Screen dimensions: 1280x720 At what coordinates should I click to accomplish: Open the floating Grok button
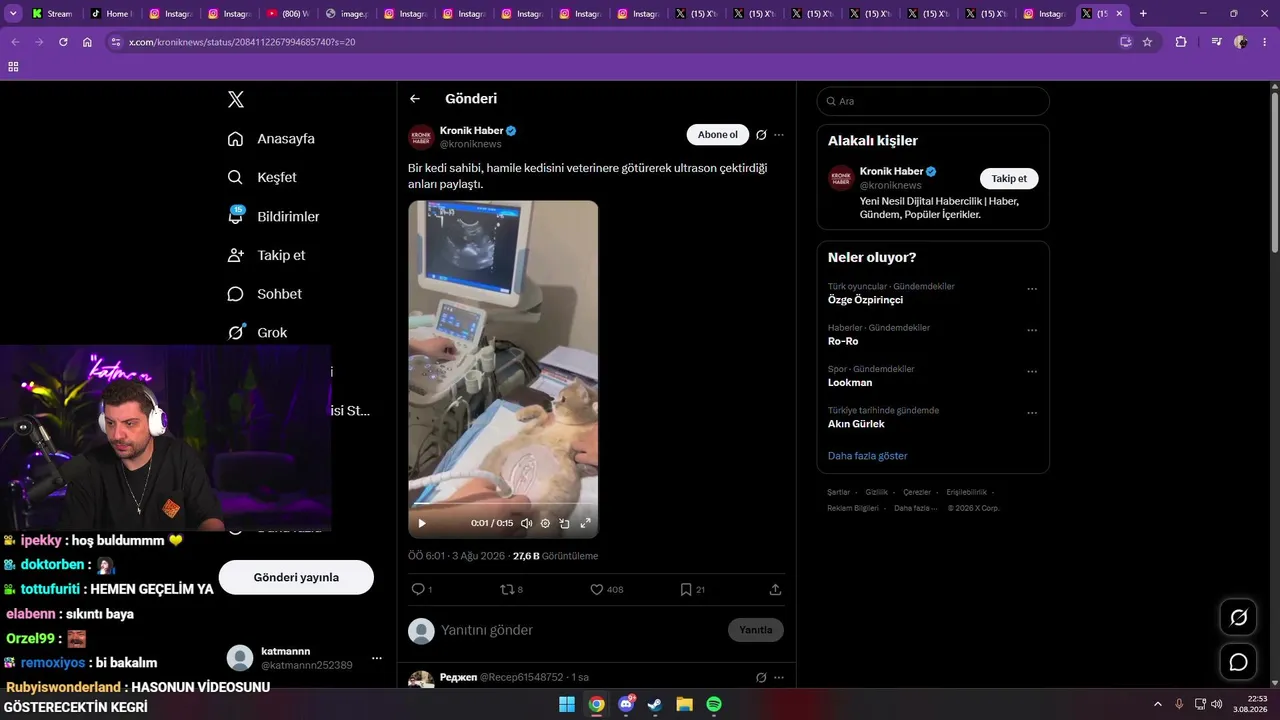[1238, 617]
